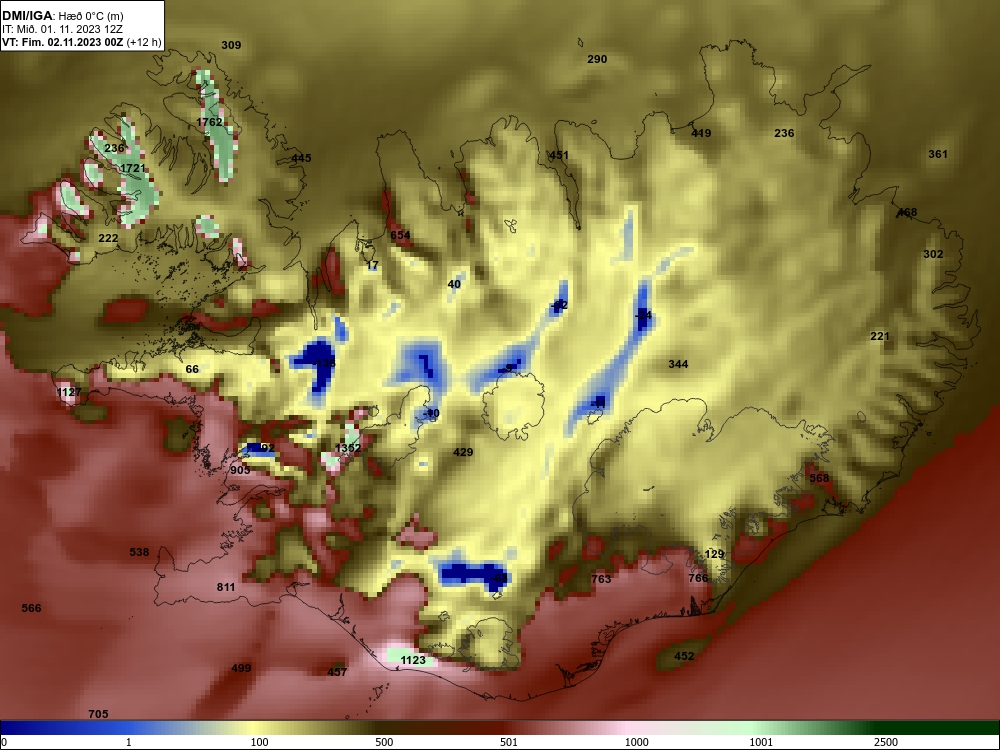Click the 766 value label

[698, 578]
